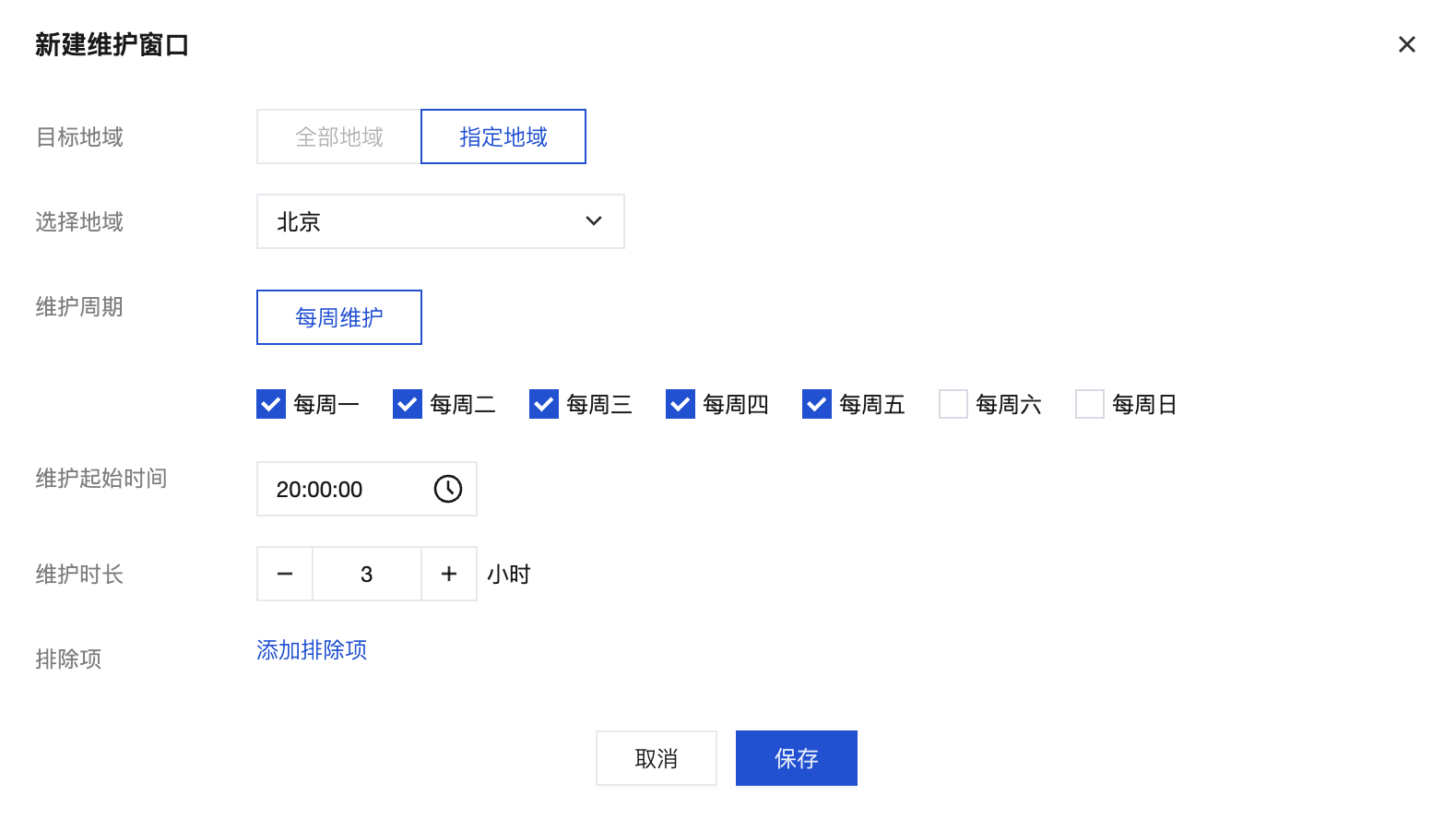This screenshot has height=819, width=1456.
Task: Click the clock icon in start time field
Action: coord(448,489)
